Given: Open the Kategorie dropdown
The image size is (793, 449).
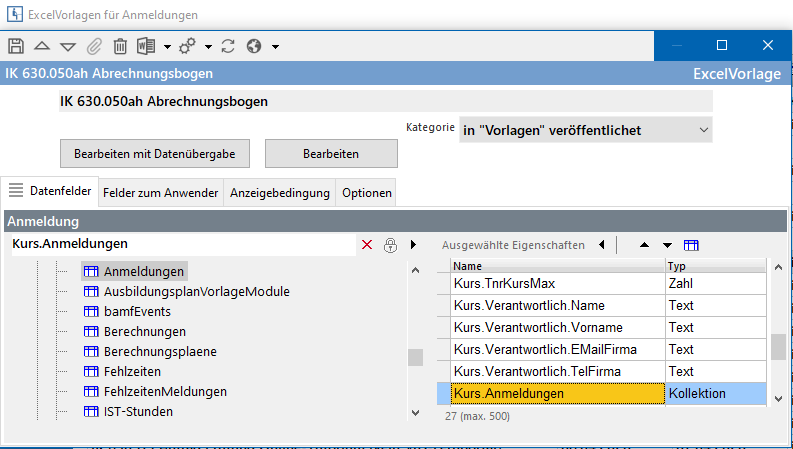Looking at the screenshot, I should click(x=584, y=130).
